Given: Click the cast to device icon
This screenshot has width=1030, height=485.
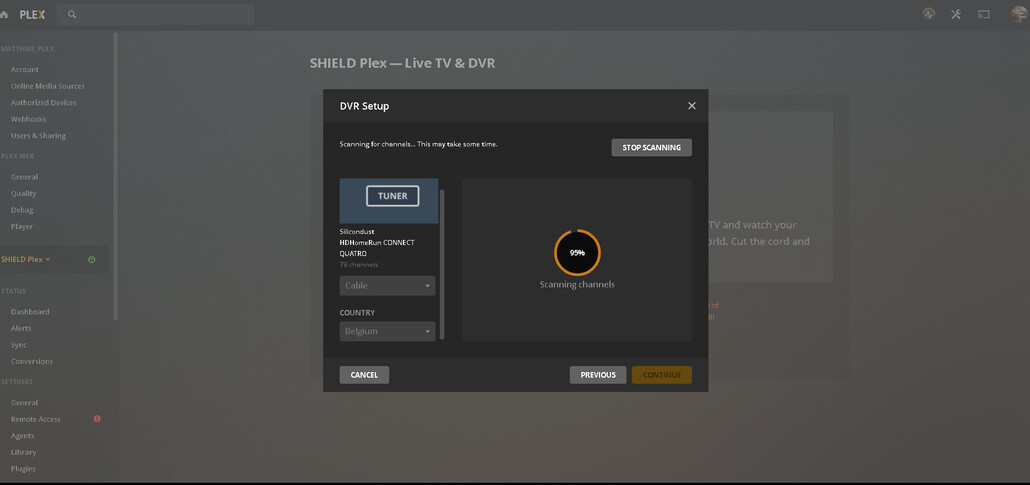Looking at the screenshot, I should click(x=983, y=14).
